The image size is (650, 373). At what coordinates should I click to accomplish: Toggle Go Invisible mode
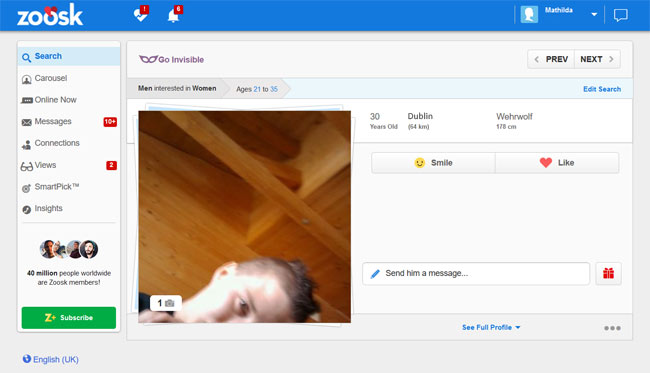click(171, 59)
